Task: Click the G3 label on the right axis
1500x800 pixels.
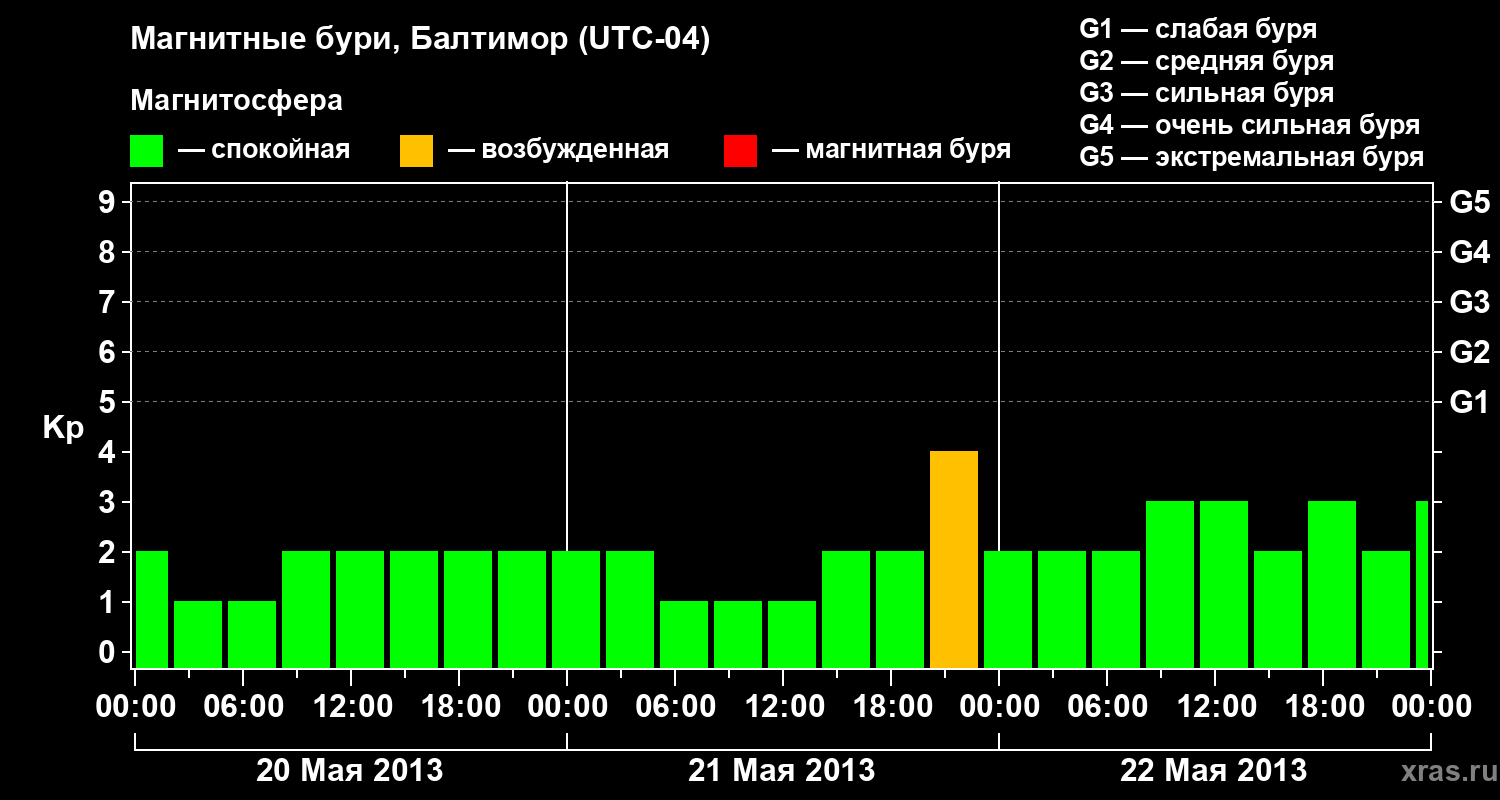Action: tap(1469, 302)
